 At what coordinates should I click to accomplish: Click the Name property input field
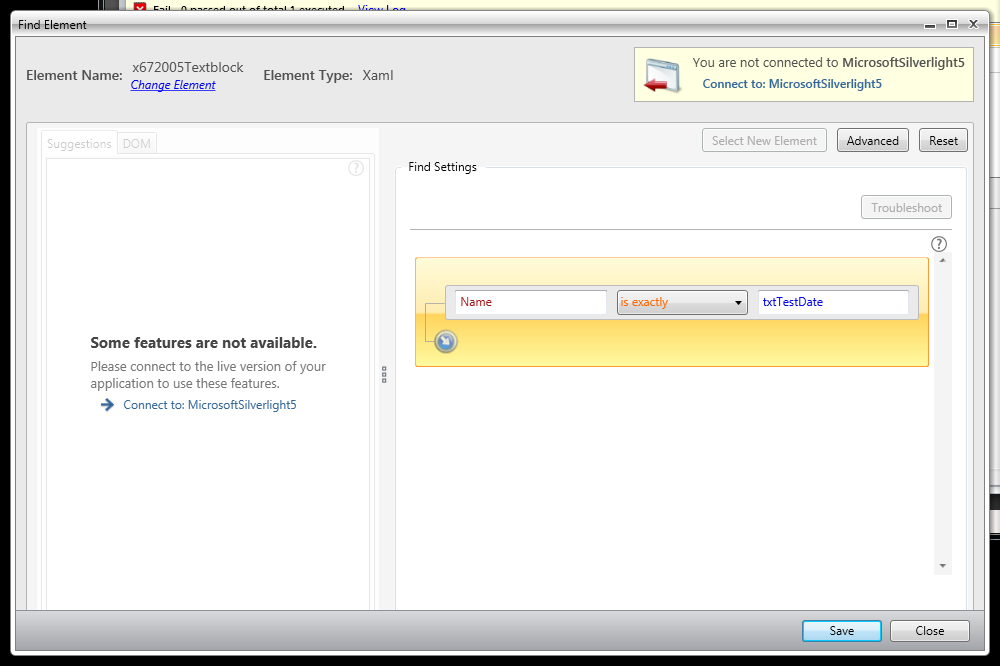[x=530, y=302]
